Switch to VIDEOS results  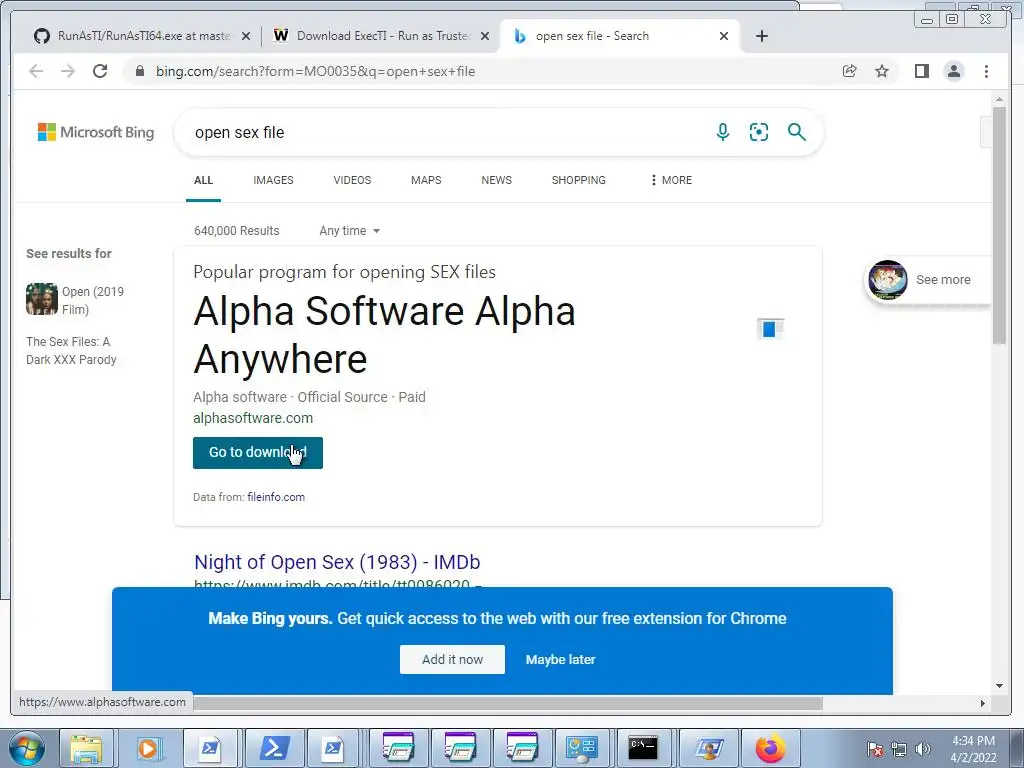352,180
